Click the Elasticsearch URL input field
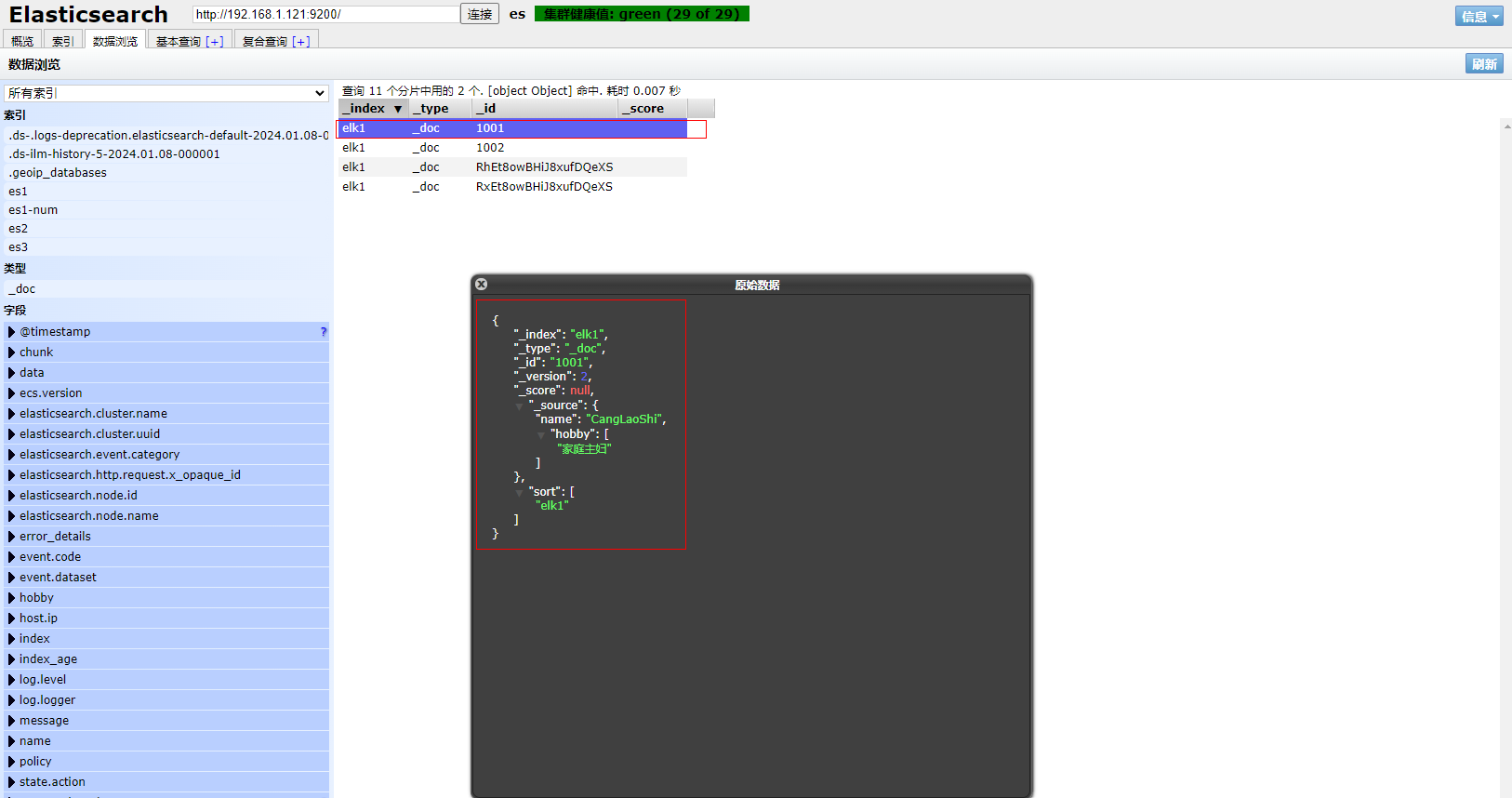This screenshot has height=798, width=1512. click(x=325, y=14)
